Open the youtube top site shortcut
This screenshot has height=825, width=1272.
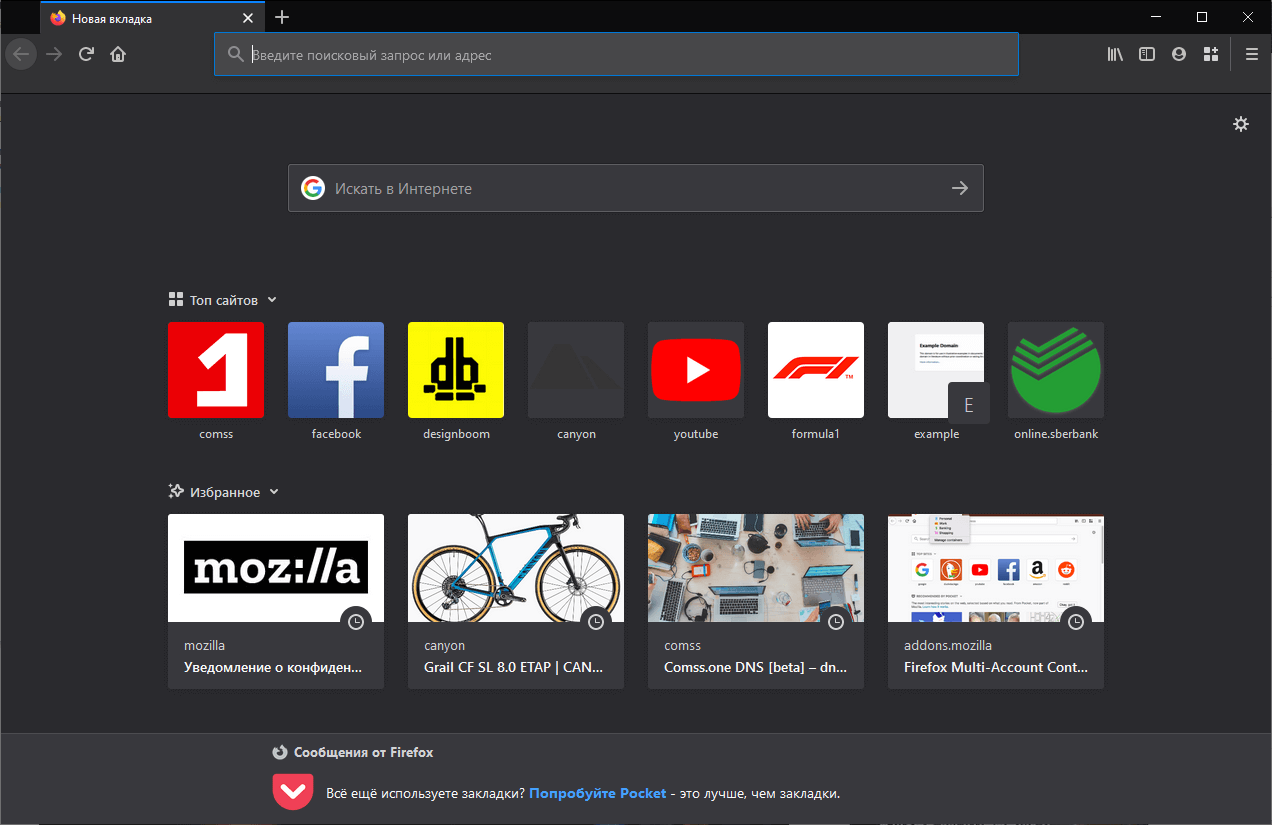tap(695, 370)
